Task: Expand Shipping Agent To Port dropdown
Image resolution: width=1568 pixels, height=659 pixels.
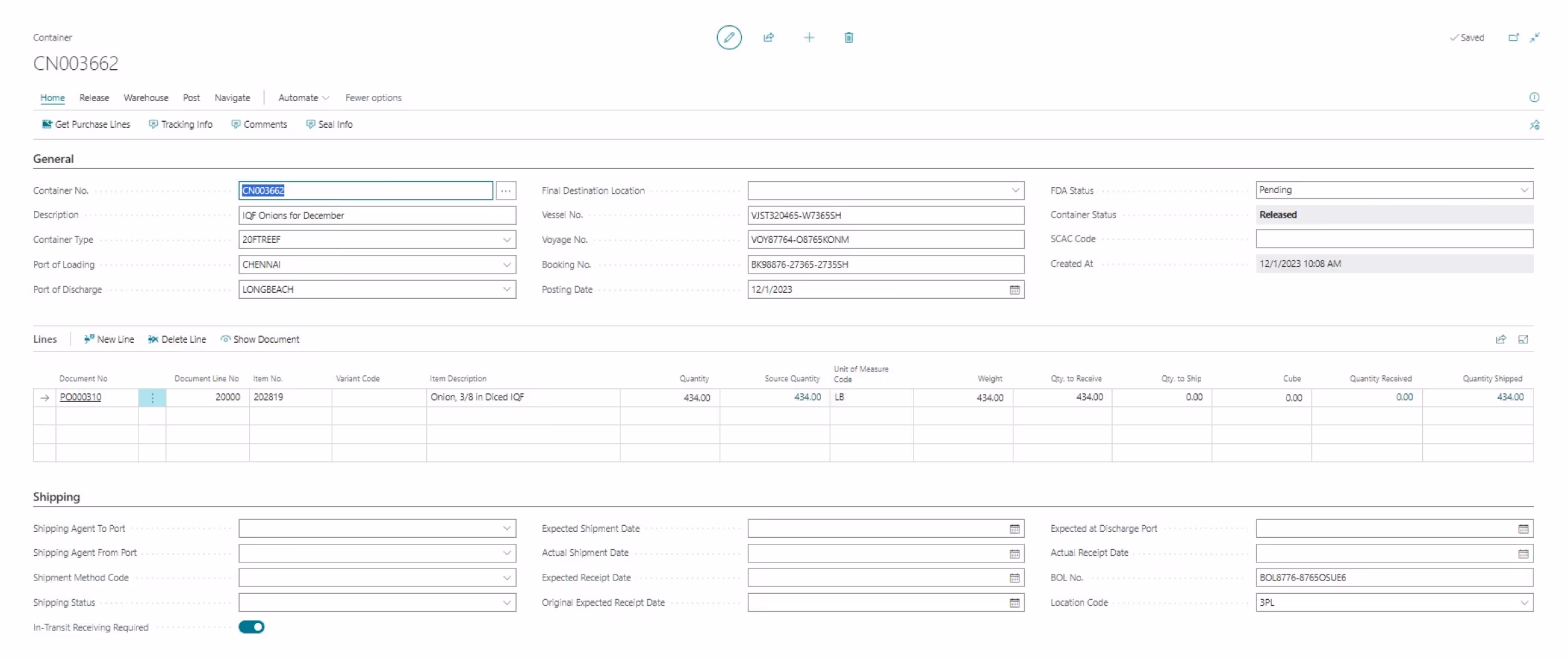Action: point(507,529)
